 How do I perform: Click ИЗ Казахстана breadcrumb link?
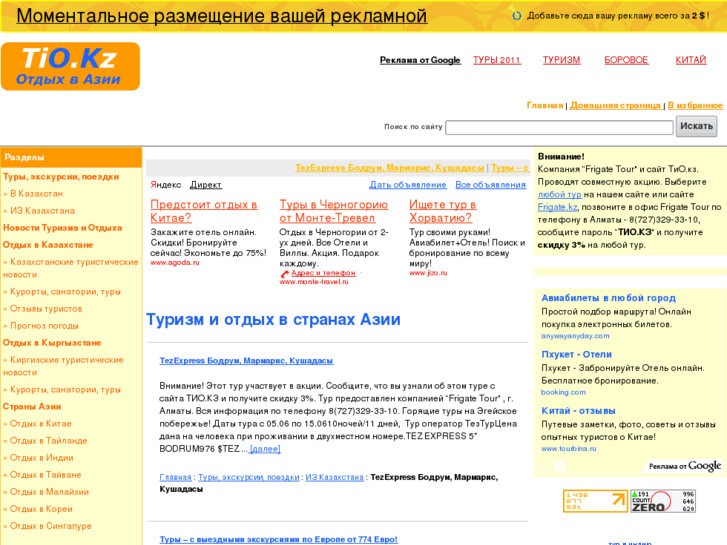[x=334, y=477]
